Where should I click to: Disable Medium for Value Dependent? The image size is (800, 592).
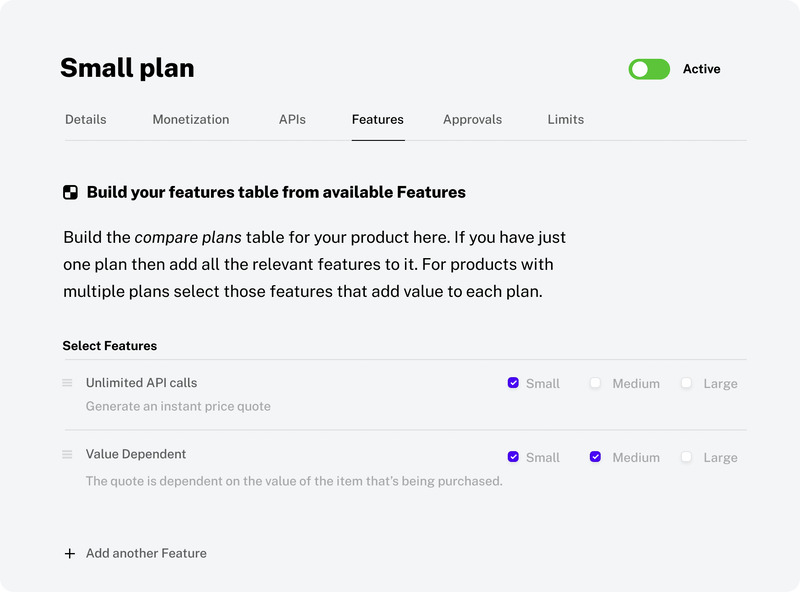[x=596, y=457]
